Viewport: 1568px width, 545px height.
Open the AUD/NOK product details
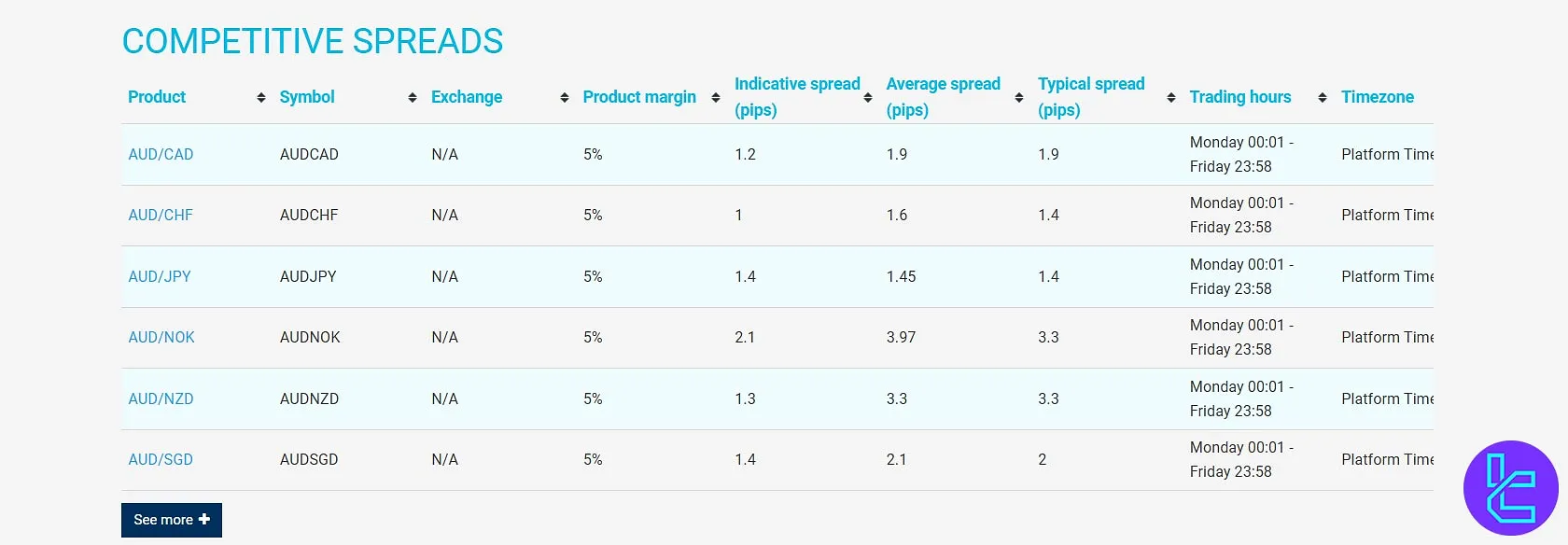(161, 337)
